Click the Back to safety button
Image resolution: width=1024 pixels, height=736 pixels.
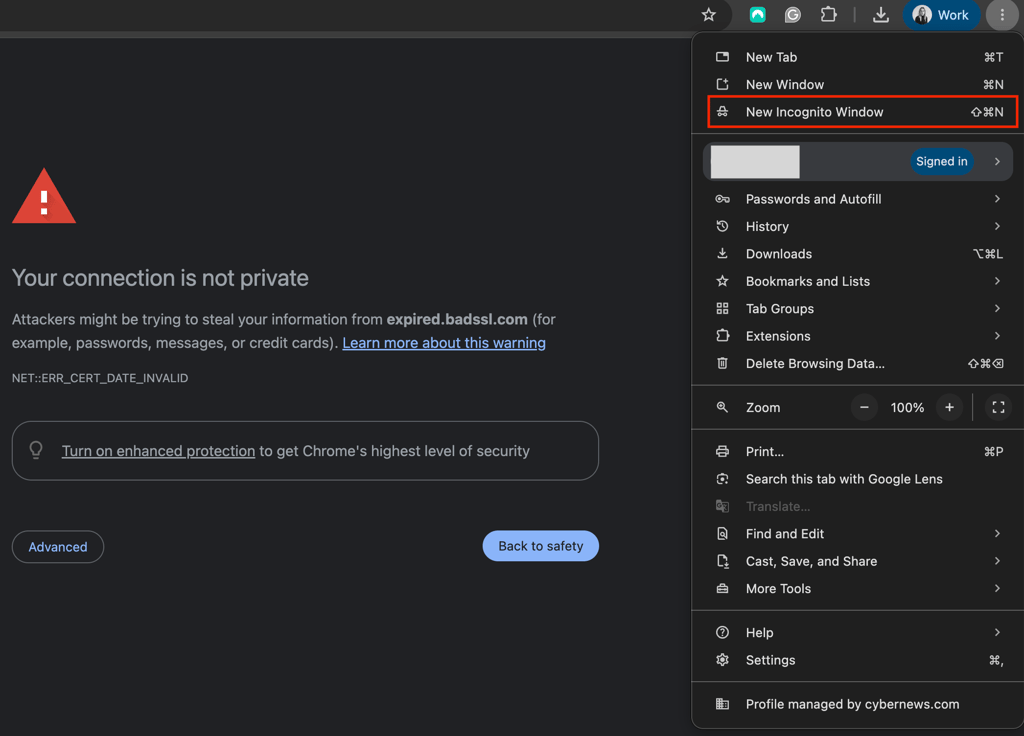pos(541,546)
